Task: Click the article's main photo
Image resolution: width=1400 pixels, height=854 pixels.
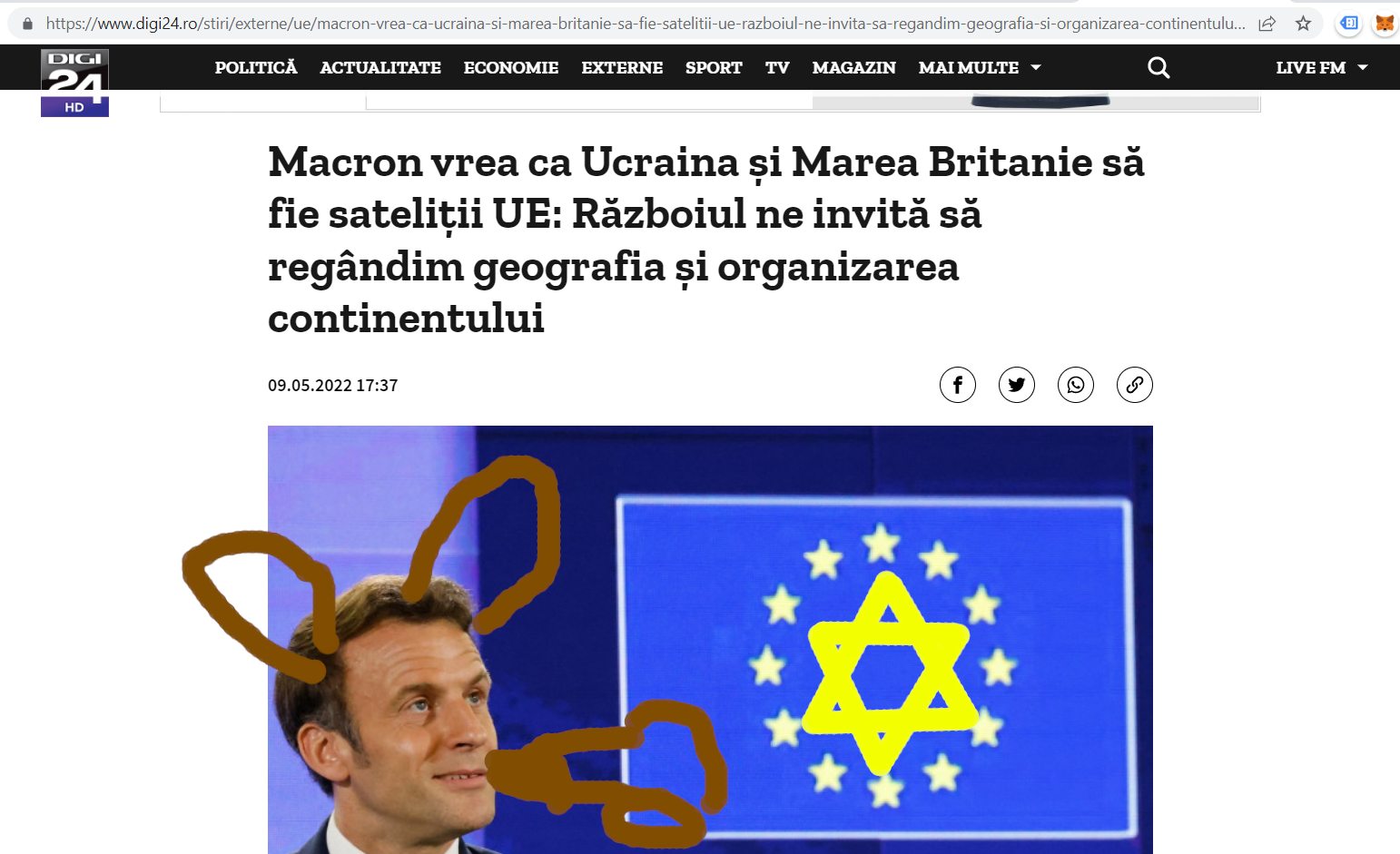Action: pos(710,639)
